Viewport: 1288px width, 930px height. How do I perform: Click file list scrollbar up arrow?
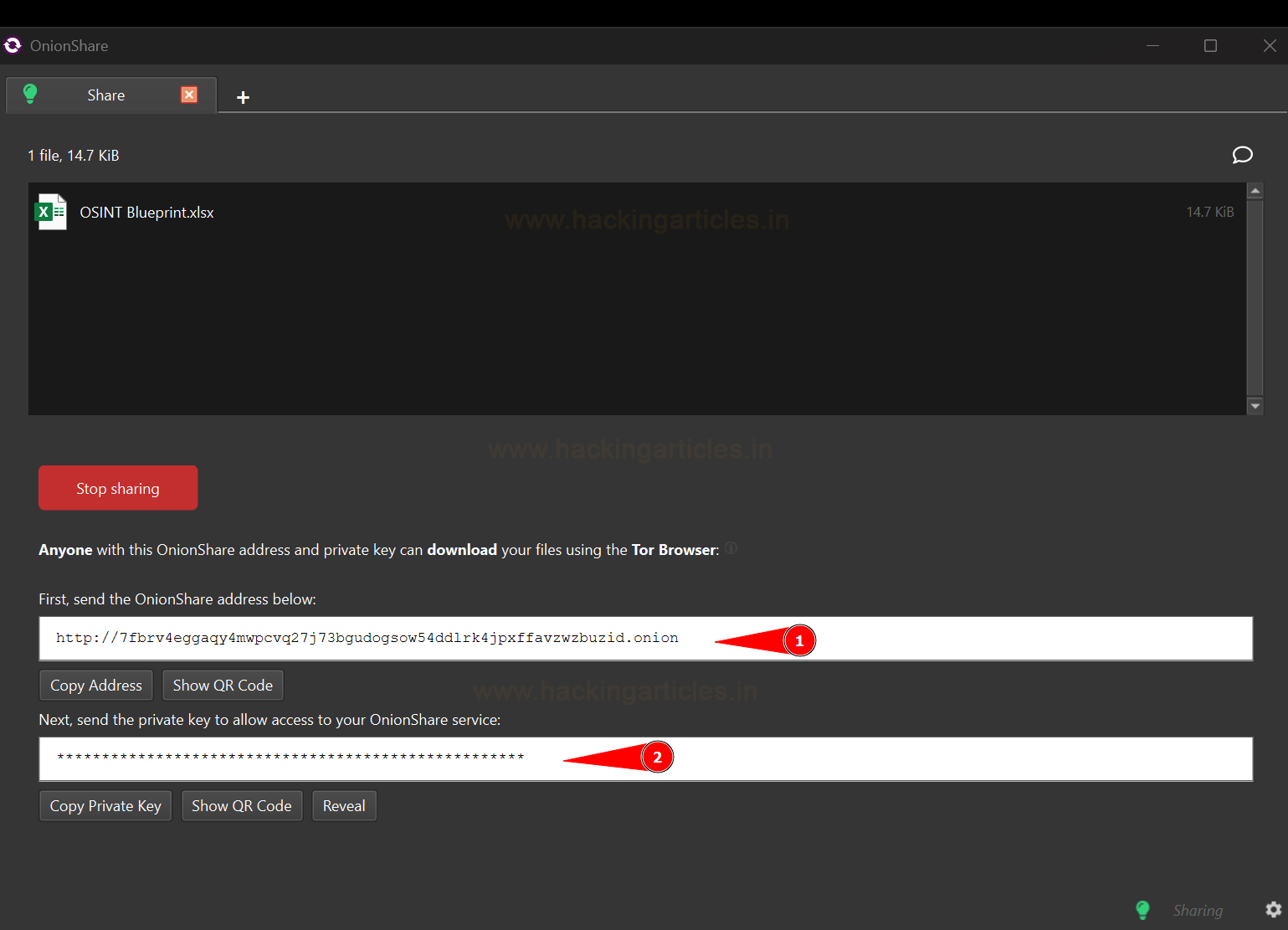tap(1255, 191)
